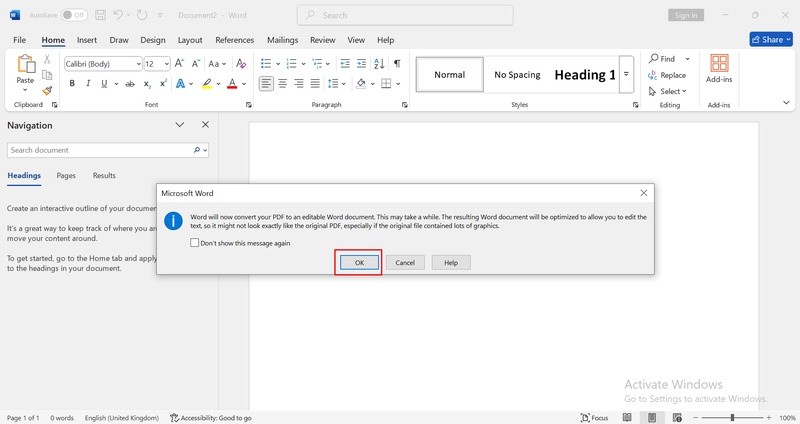Close the Microsoft Word dialog with X
Image resolution: width=800 pixels, height=424 pixels.
click(x=643, y=193)
